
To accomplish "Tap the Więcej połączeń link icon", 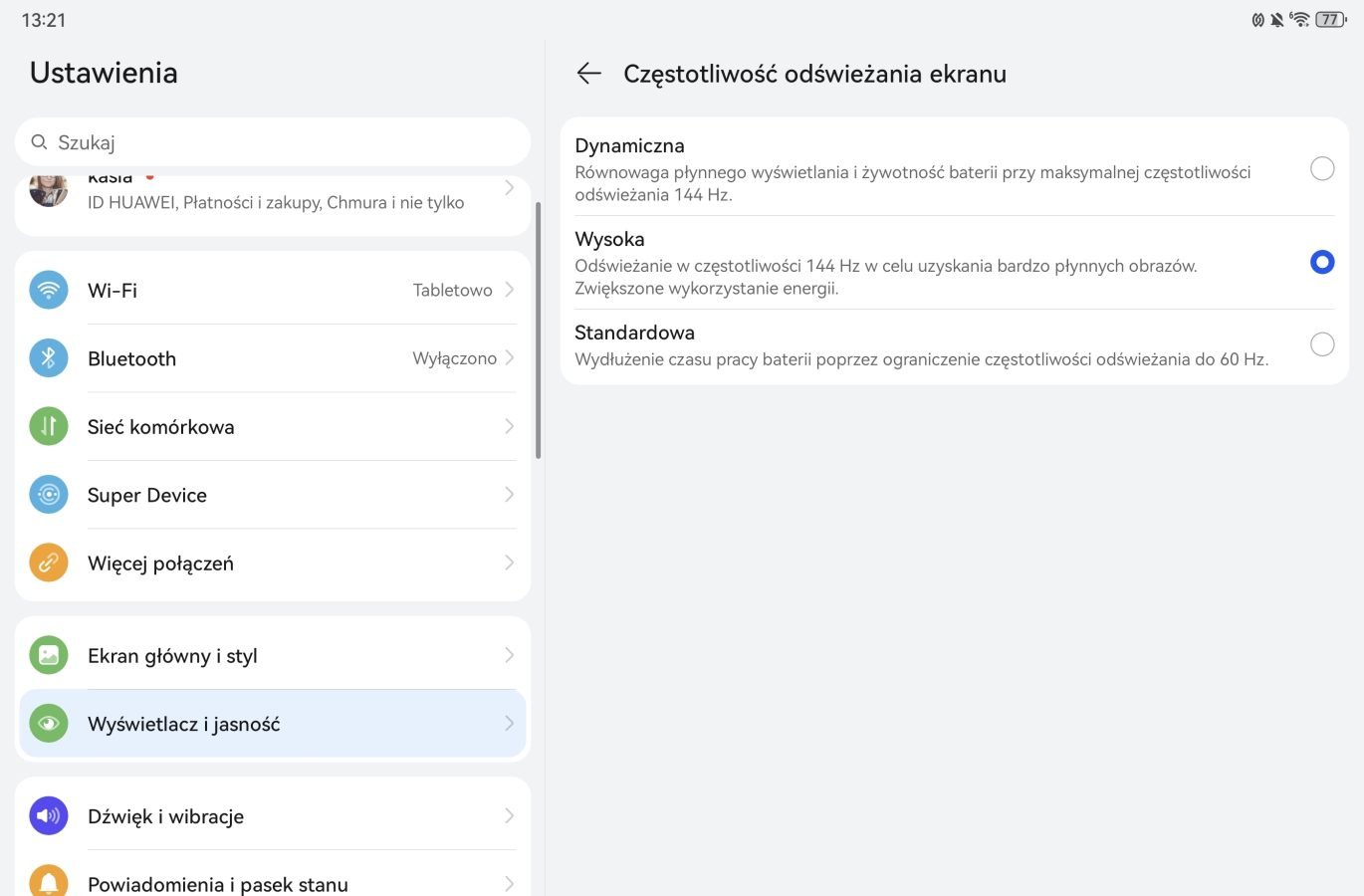I will pos(49,562).
